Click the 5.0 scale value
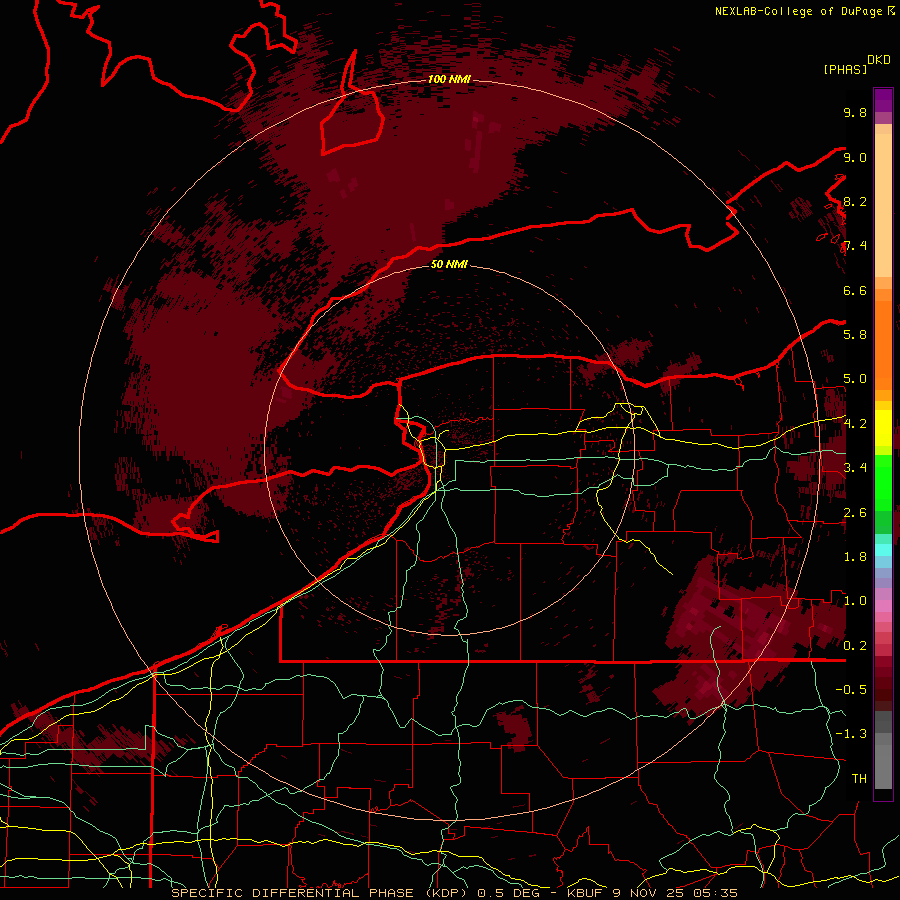Screen dimensions: 900x900 click(855, 379)
